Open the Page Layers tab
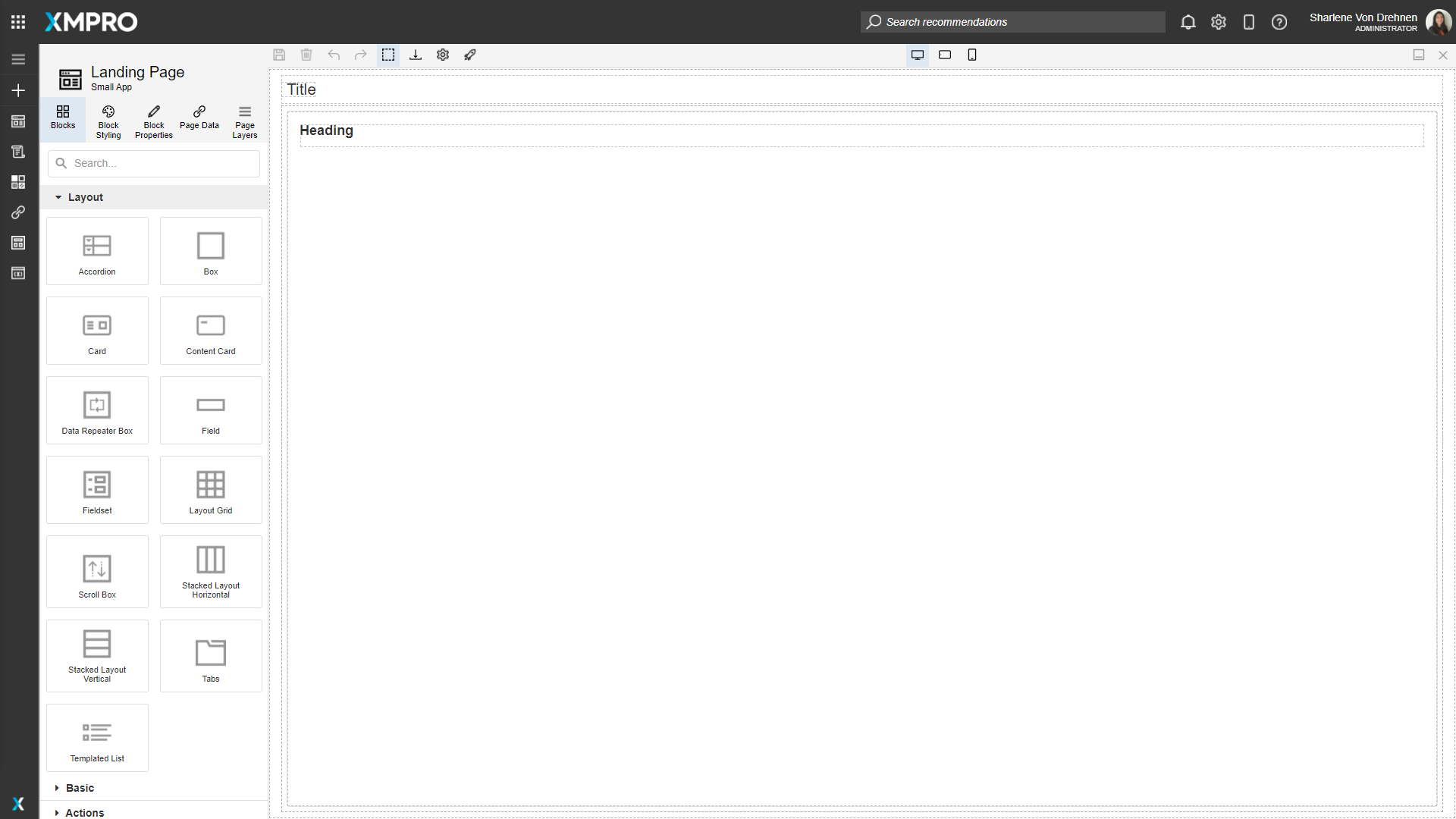Image resolution: width=1456 pixels, height=819 pixels. (x=244, y=120)
